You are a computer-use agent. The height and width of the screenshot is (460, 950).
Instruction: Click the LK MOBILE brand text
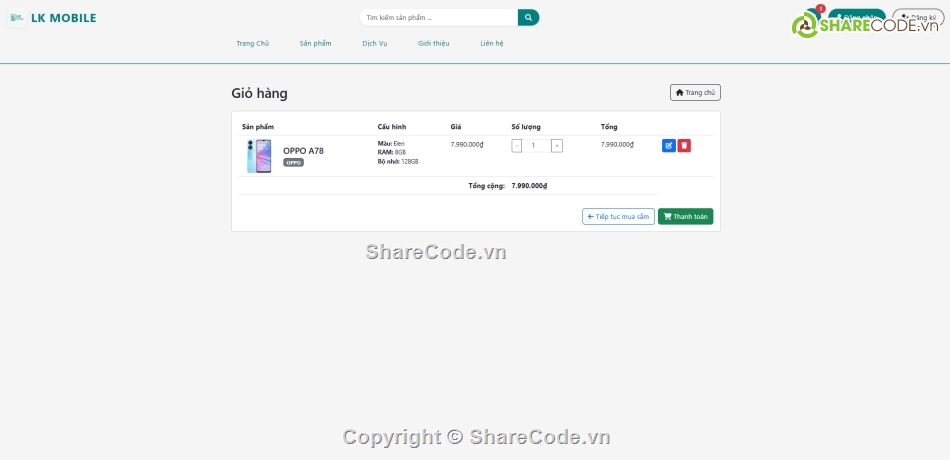64,18
